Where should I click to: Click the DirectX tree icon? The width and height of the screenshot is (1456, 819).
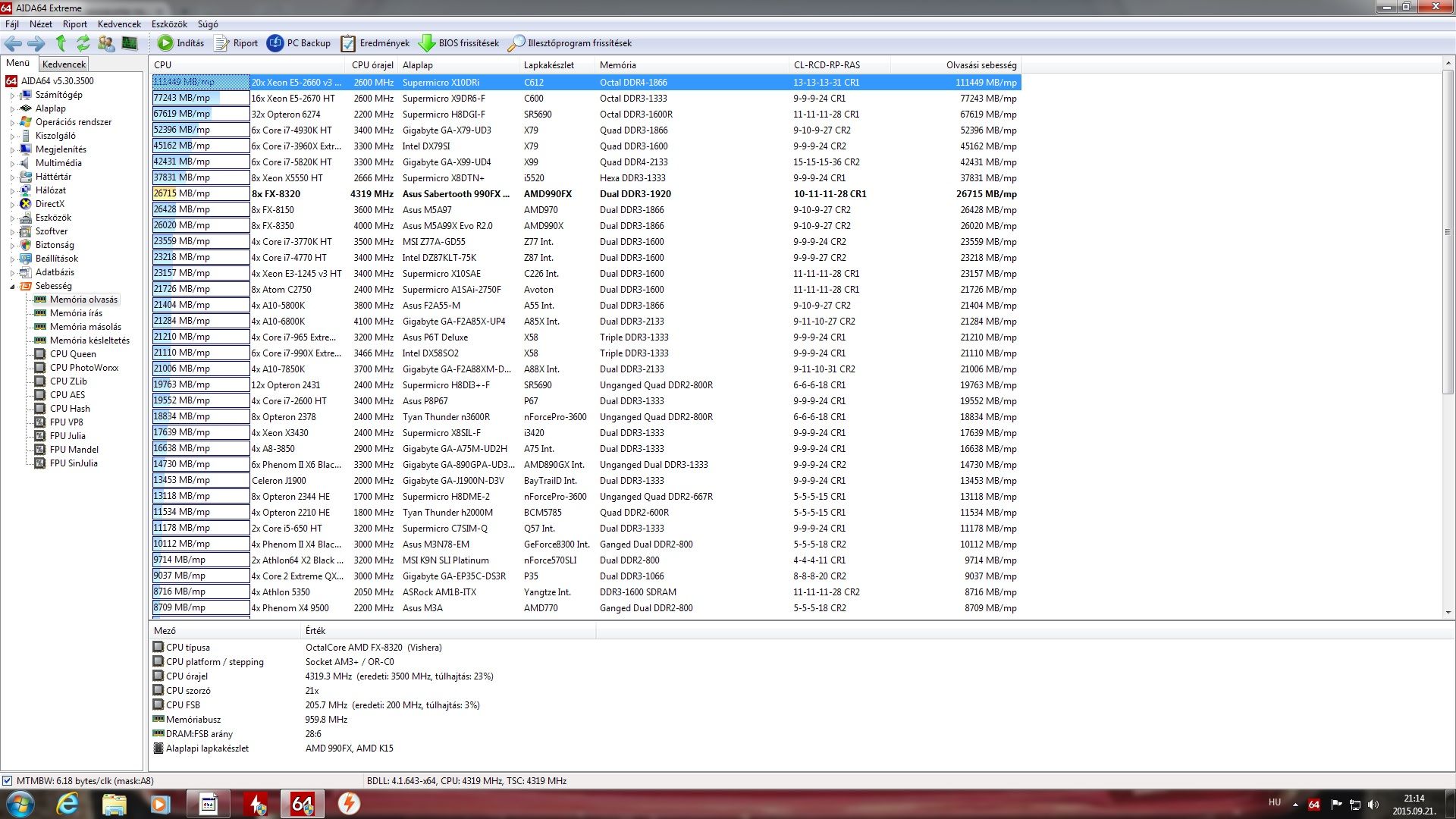tap(26, 204)
